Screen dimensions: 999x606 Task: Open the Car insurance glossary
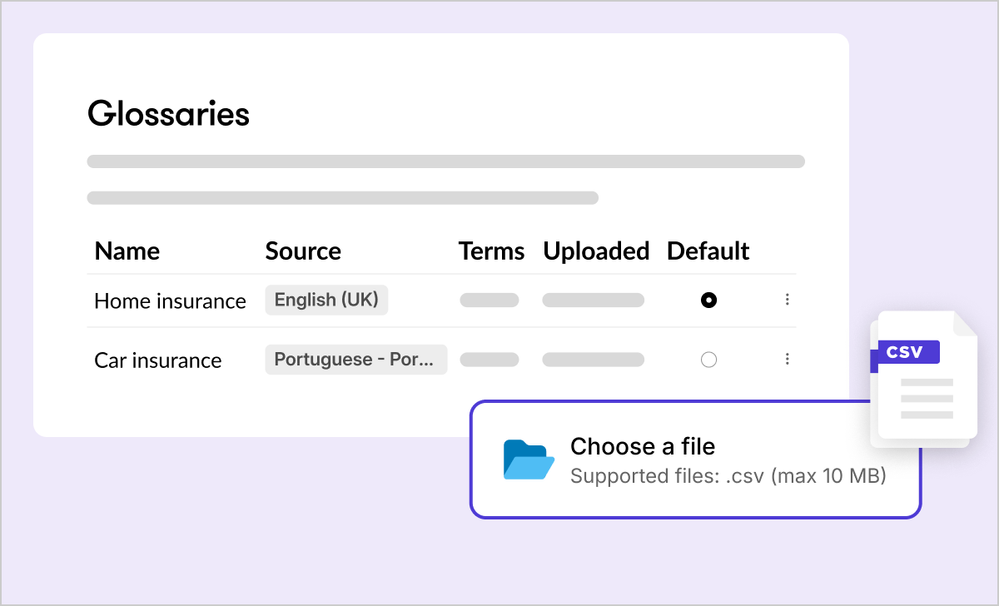tap(158, 361)
